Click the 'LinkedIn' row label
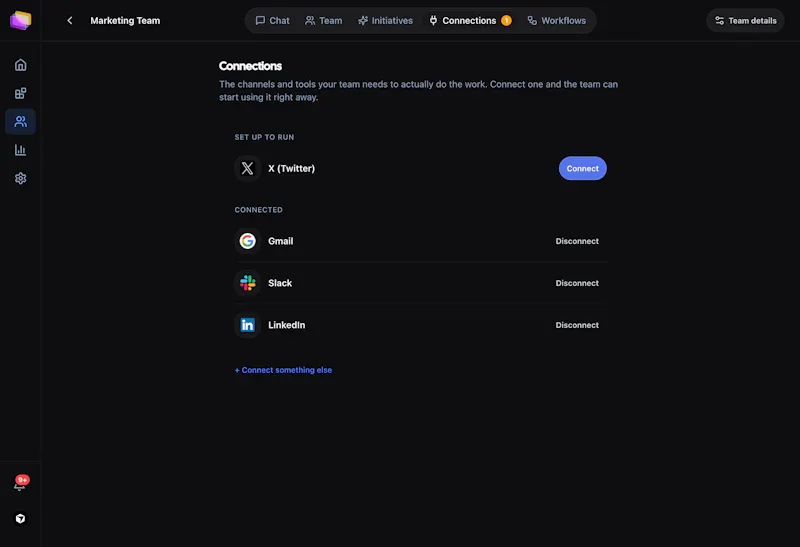Image resolution: width=800 pixels, height=547 pixels. coord(287,325)
